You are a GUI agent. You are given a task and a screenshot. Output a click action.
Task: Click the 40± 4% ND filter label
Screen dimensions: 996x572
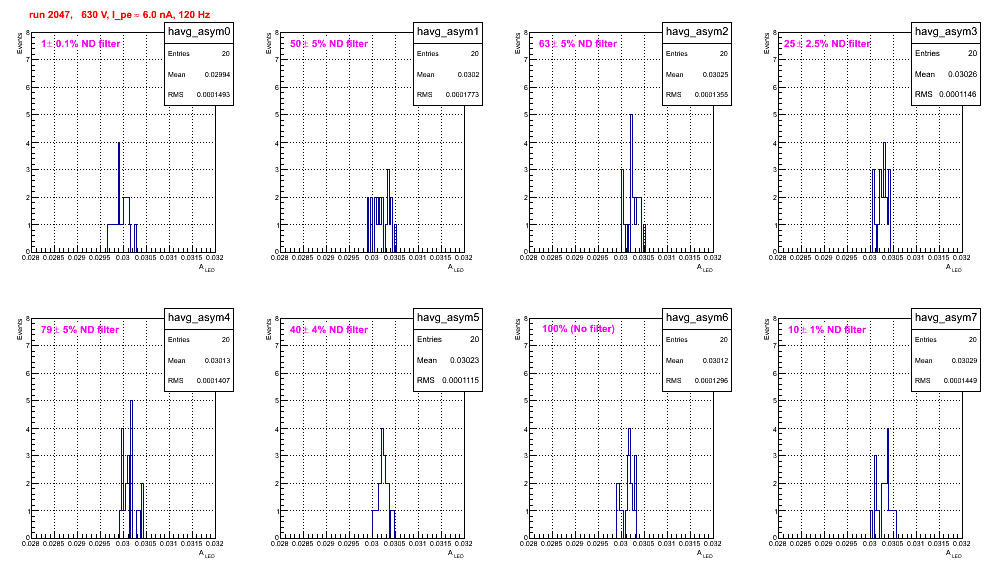(x=329, y=330)
